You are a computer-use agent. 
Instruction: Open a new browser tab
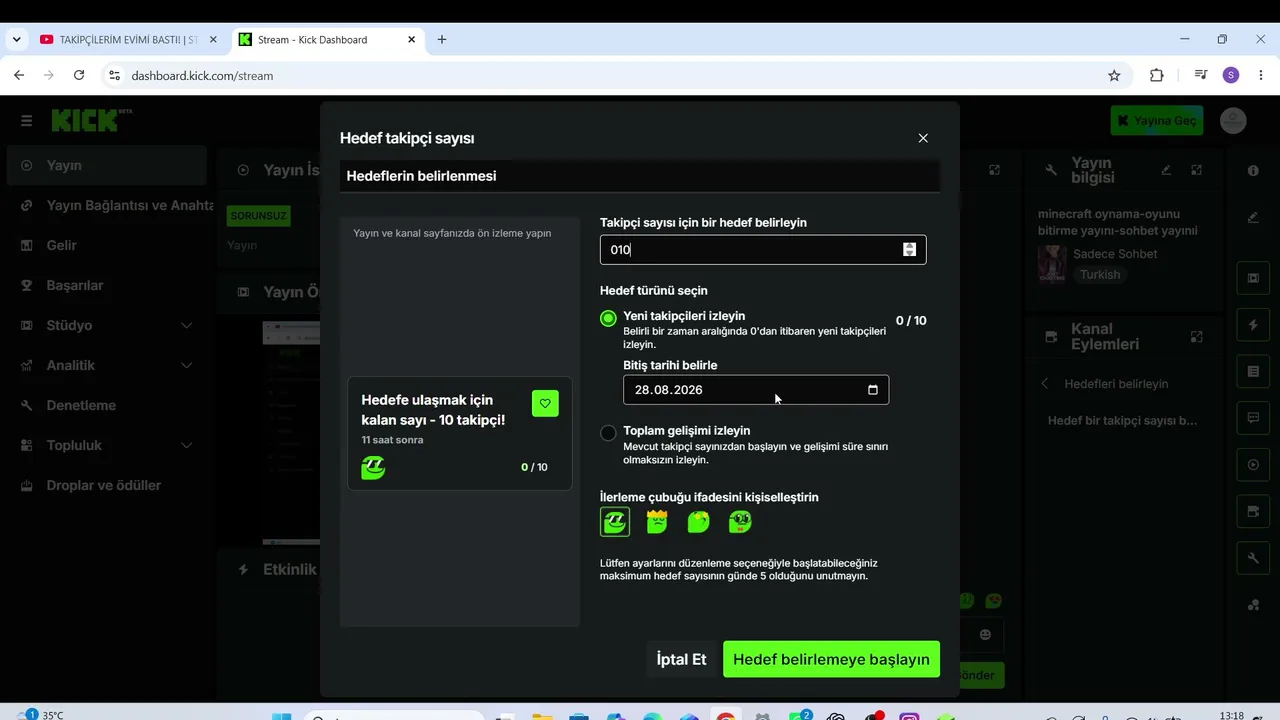442,40
